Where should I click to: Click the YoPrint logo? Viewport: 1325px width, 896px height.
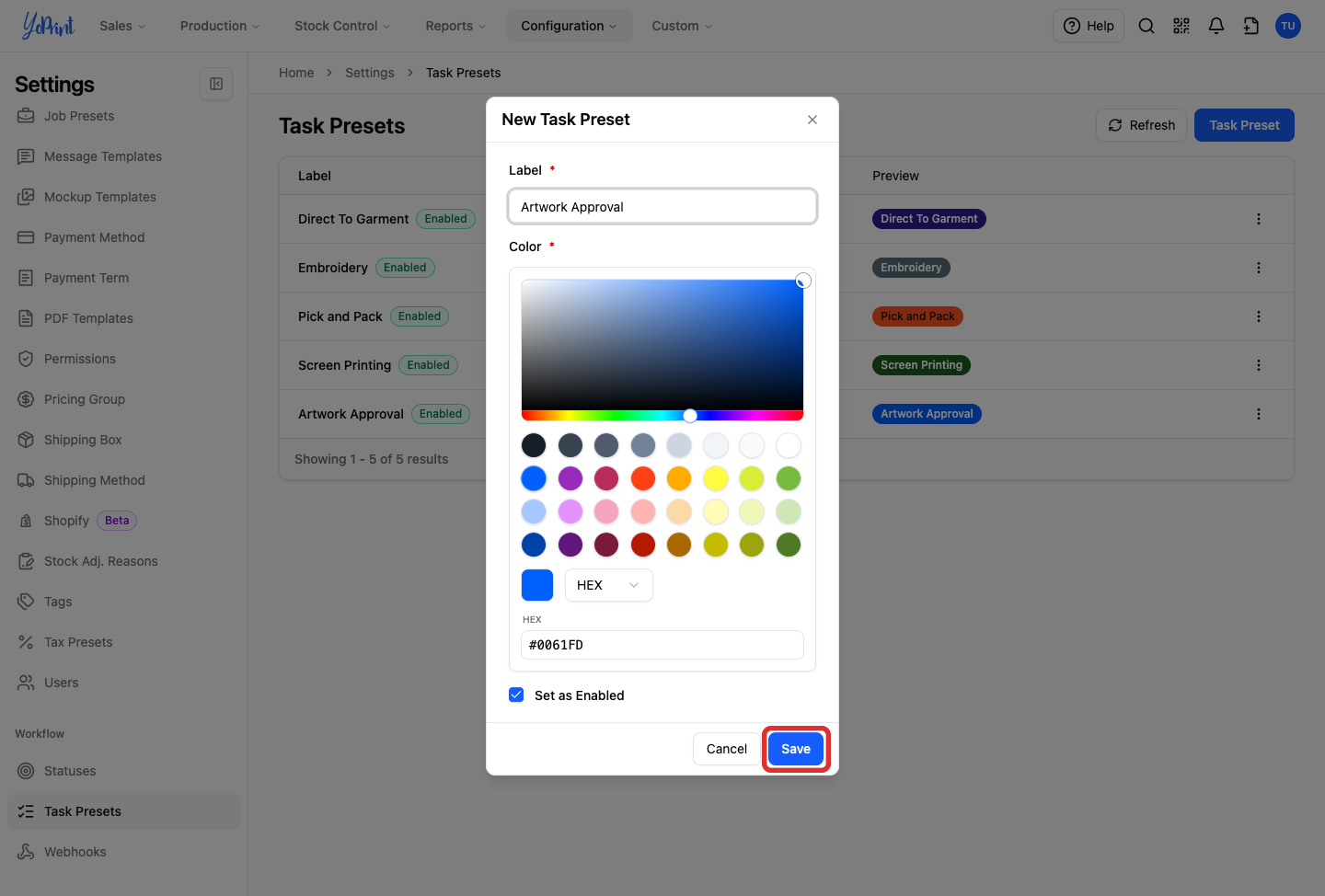click(x=48, y=26)
